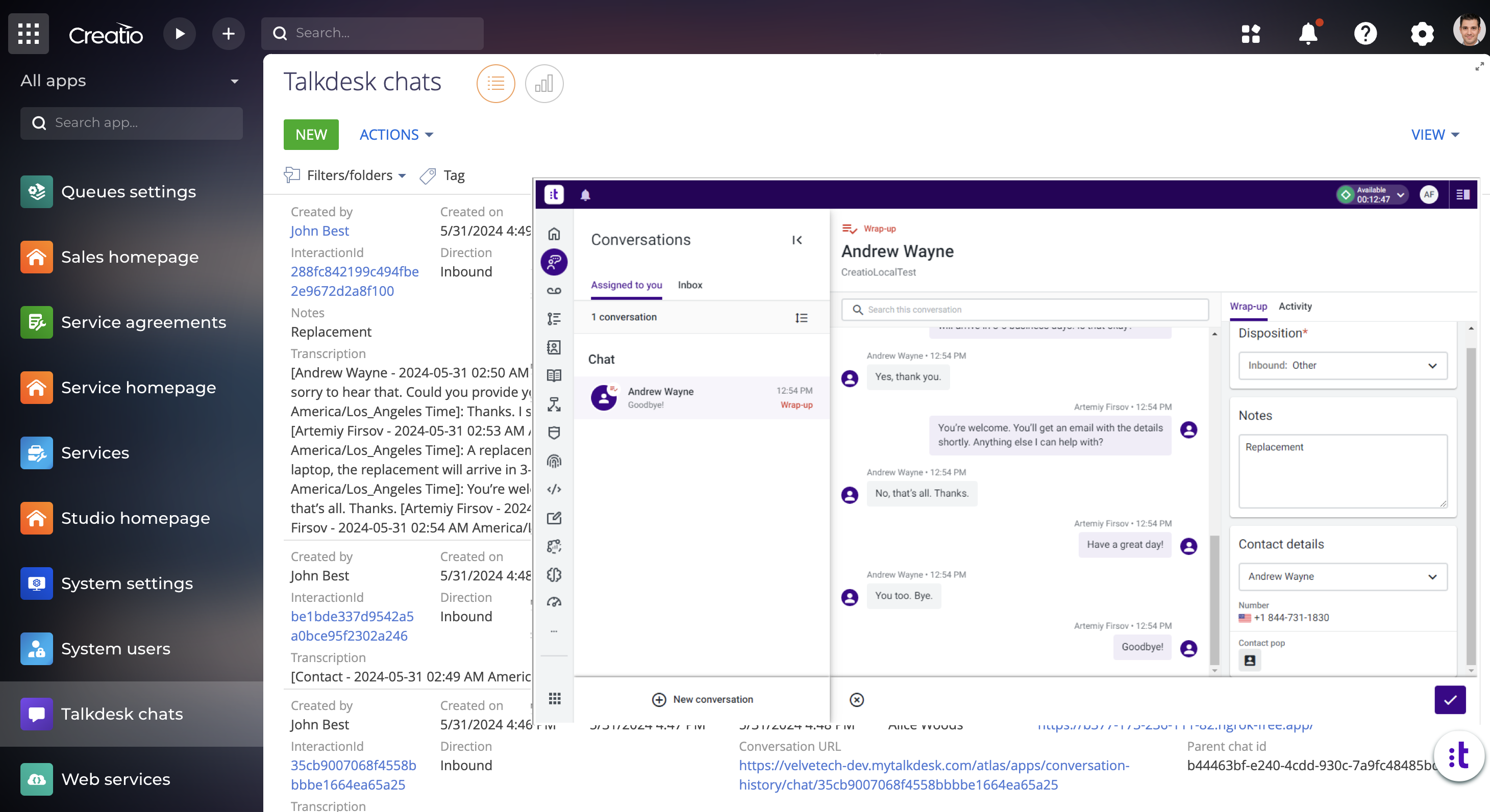Click the conversation list sort icon
Viewport: 1490px width, 812px height.
[802, 318]
